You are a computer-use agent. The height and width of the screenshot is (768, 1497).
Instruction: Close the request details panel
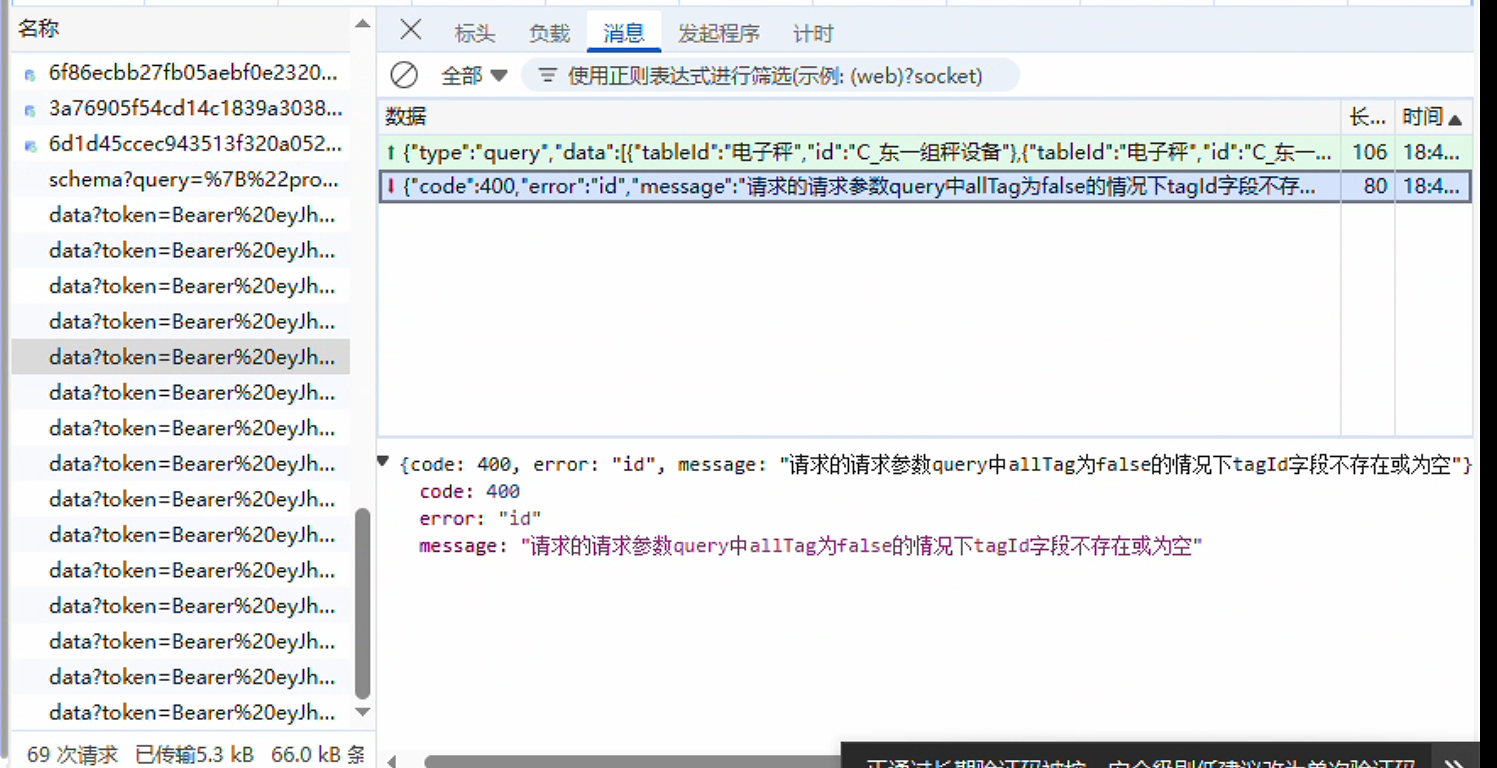[410, 30]
